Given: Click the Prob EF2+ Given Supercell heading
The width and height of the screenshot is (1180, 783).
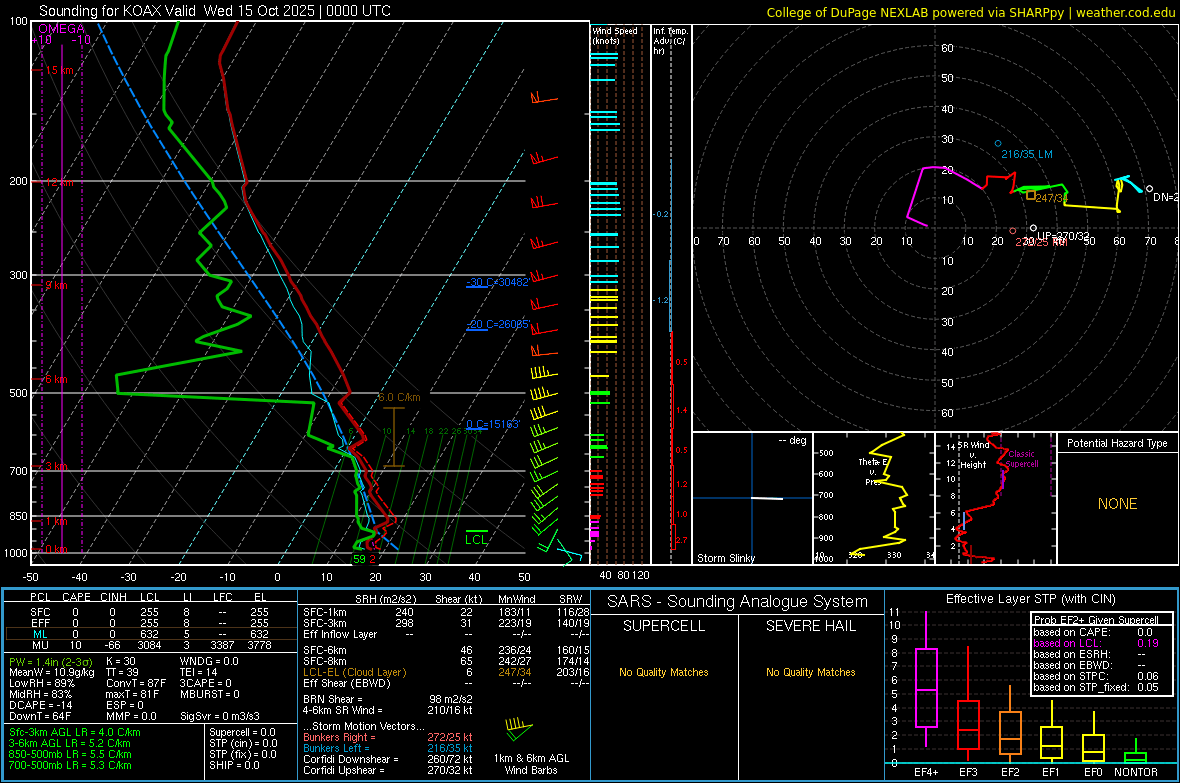Looking at the screenshot, I should 1096,620.
